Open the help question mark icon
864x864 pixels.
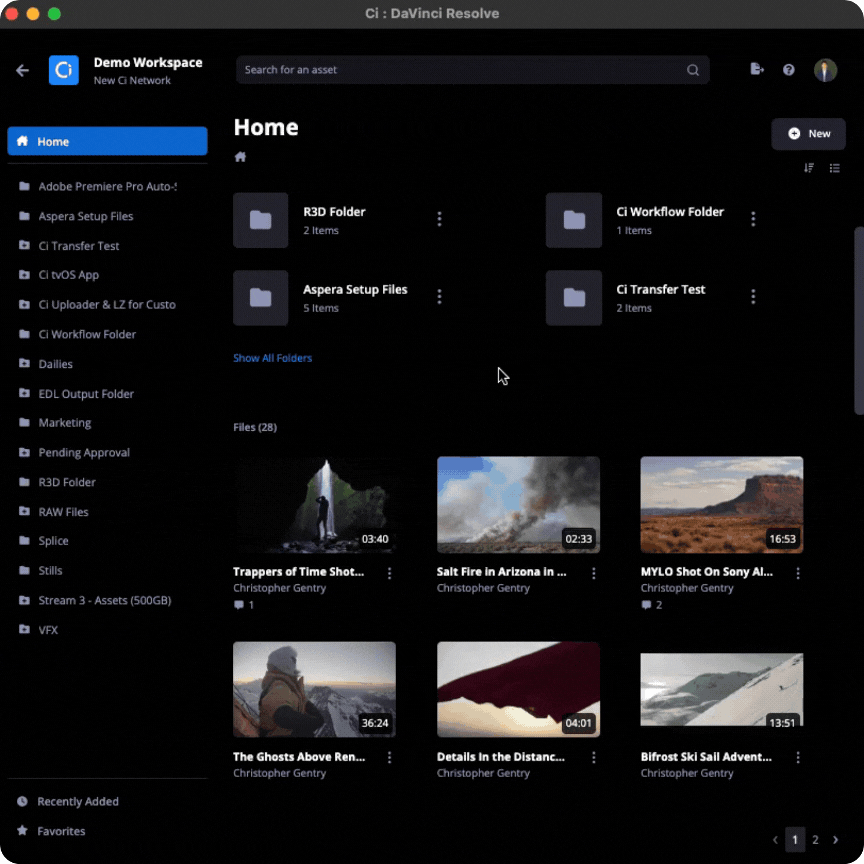coord(789,69)
